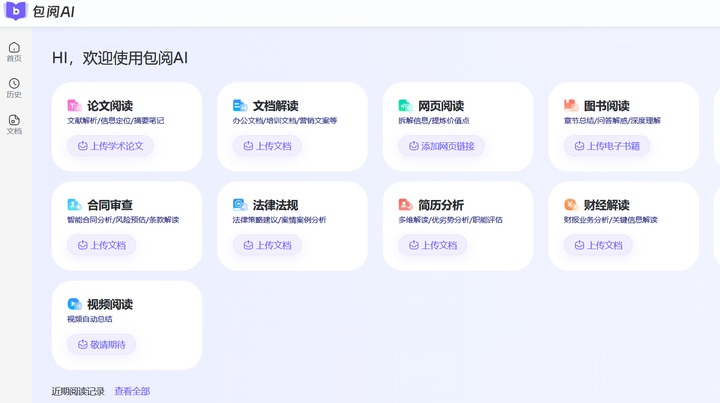Click the 网页阅读 green card icon
The width and height of the screenshot is (720, 403).
click(405, 106)
